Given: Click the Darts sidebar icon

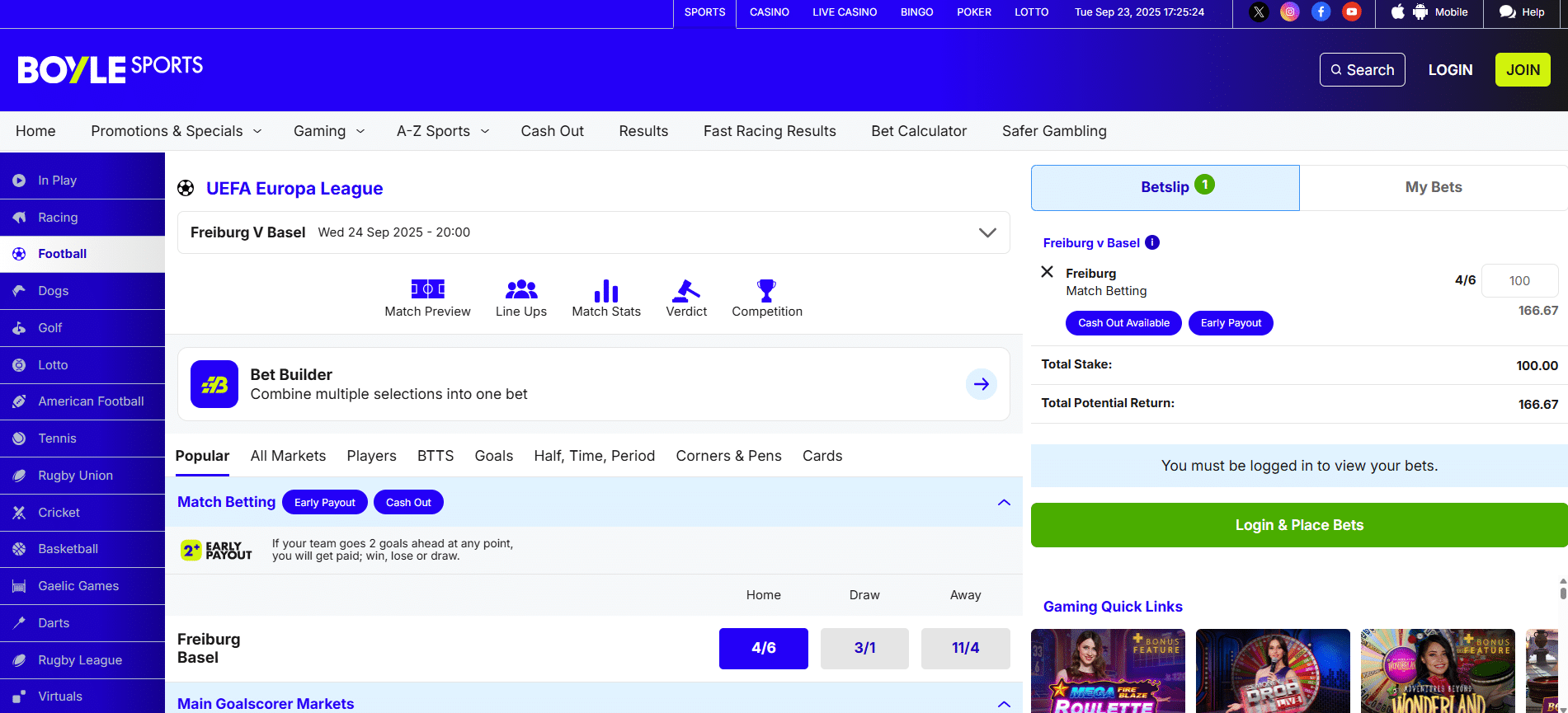Looking at the screenshot, I should pyautogui.click(x=19, y=623).
